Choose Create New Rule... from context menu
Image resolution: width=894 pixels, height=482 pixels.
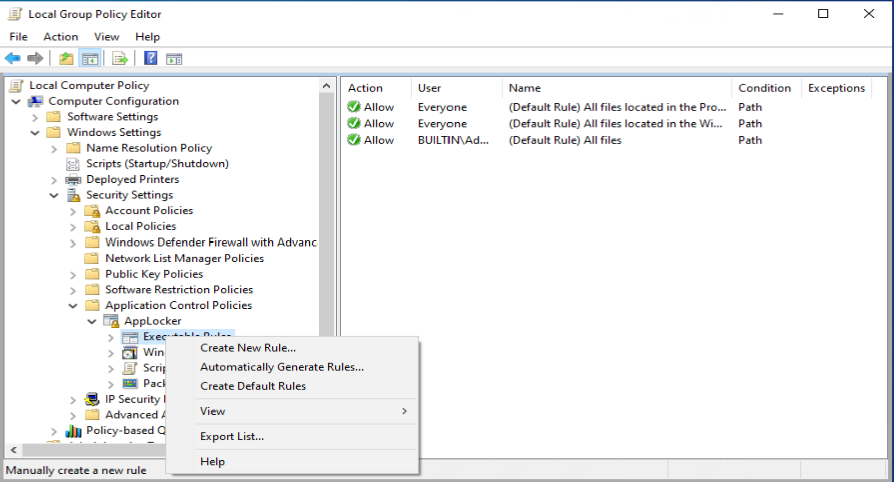248,348
